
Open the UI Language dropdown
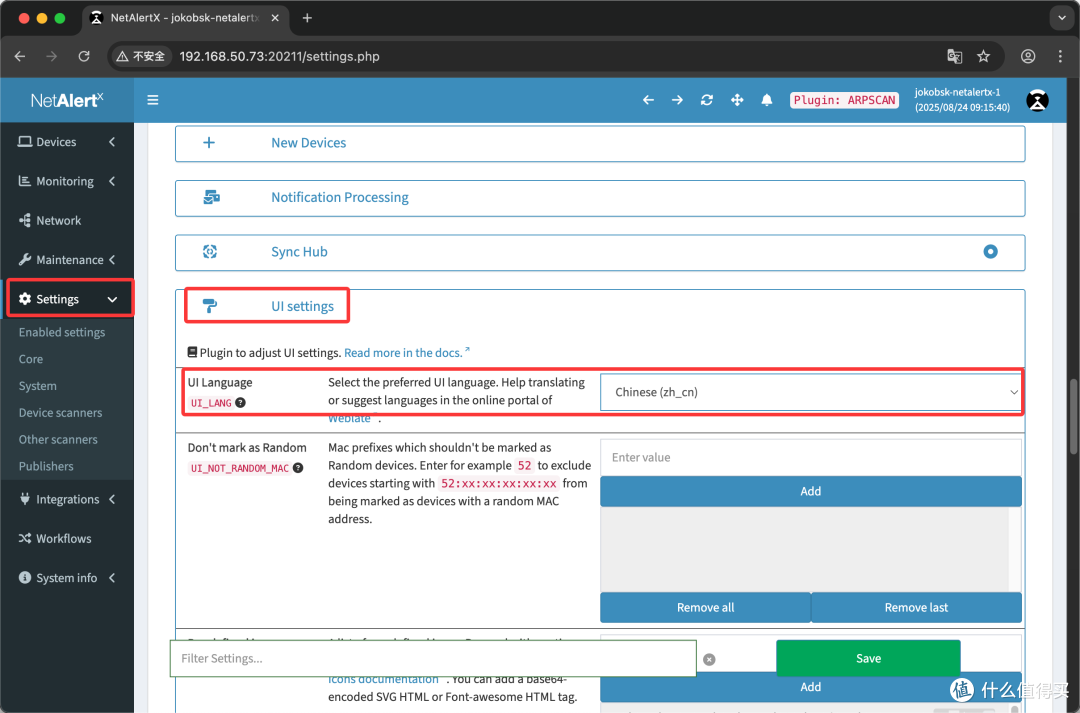pyautogui.click(x=811, y=392)
